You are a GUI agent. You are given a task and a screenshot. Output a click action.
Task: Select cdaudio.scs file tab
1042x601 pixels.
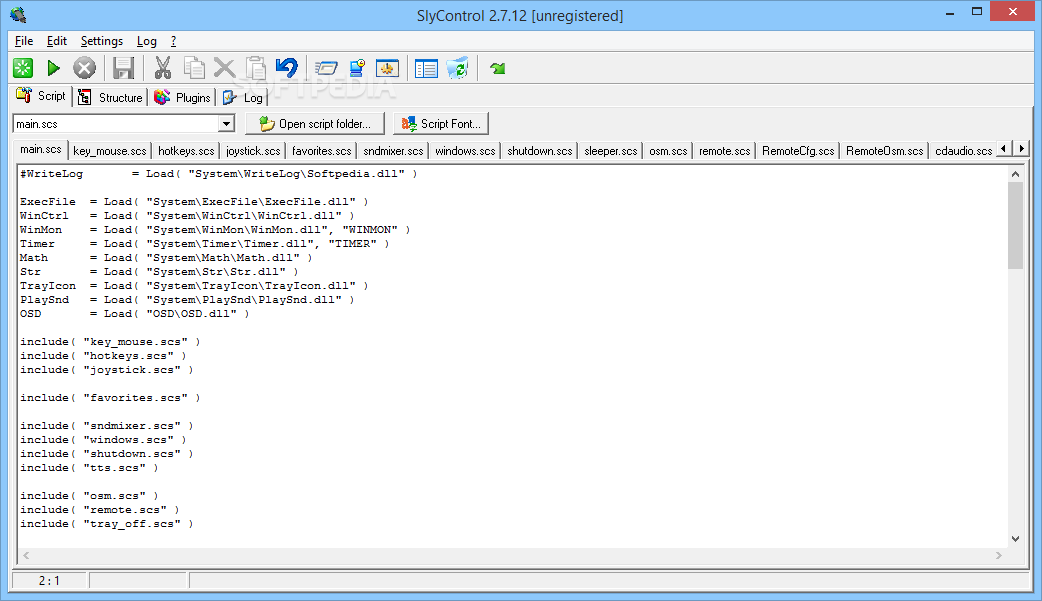[964, 151]
